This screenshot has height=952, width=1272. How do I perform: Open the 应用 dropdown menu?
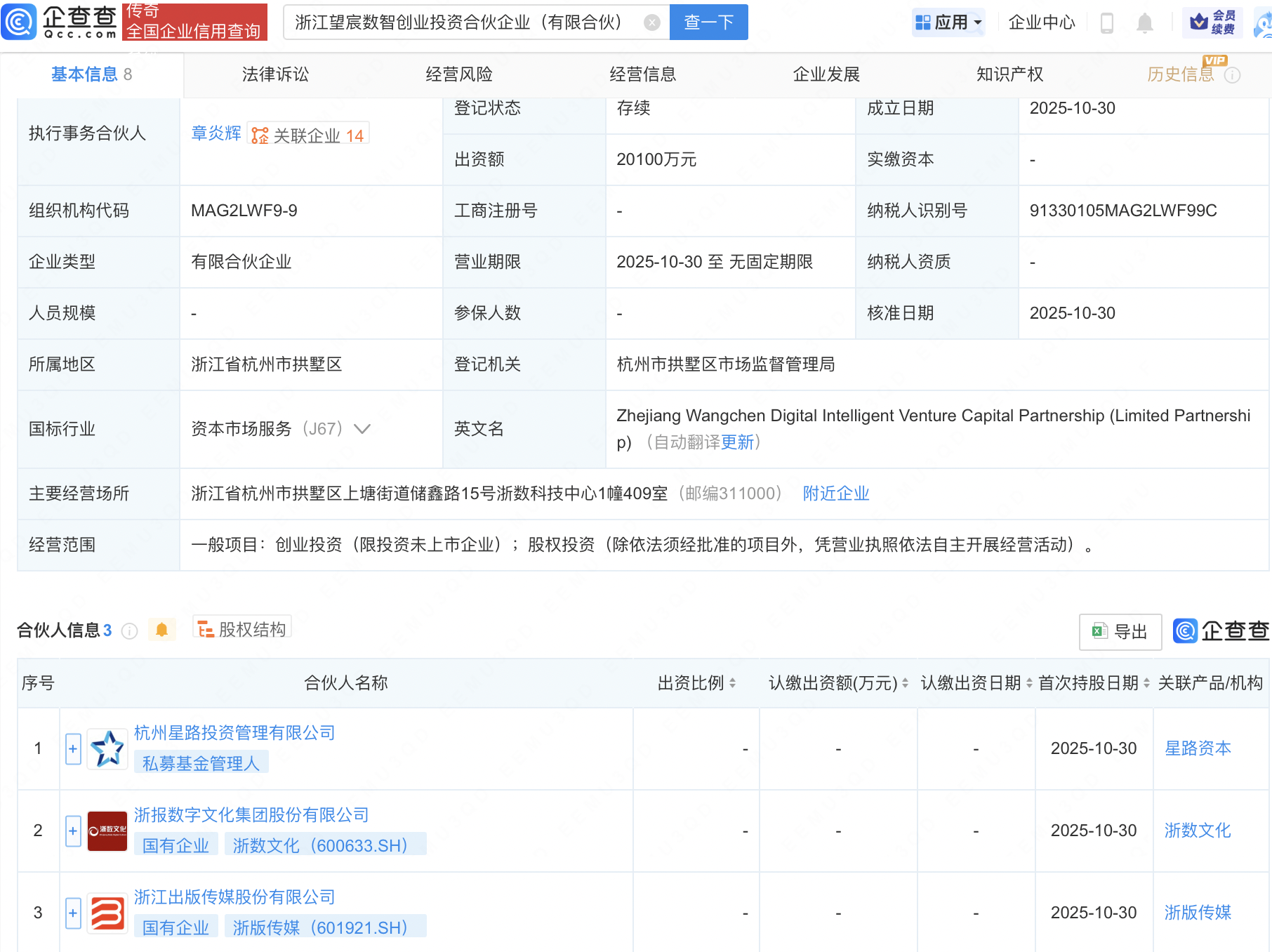click(948, 22)
